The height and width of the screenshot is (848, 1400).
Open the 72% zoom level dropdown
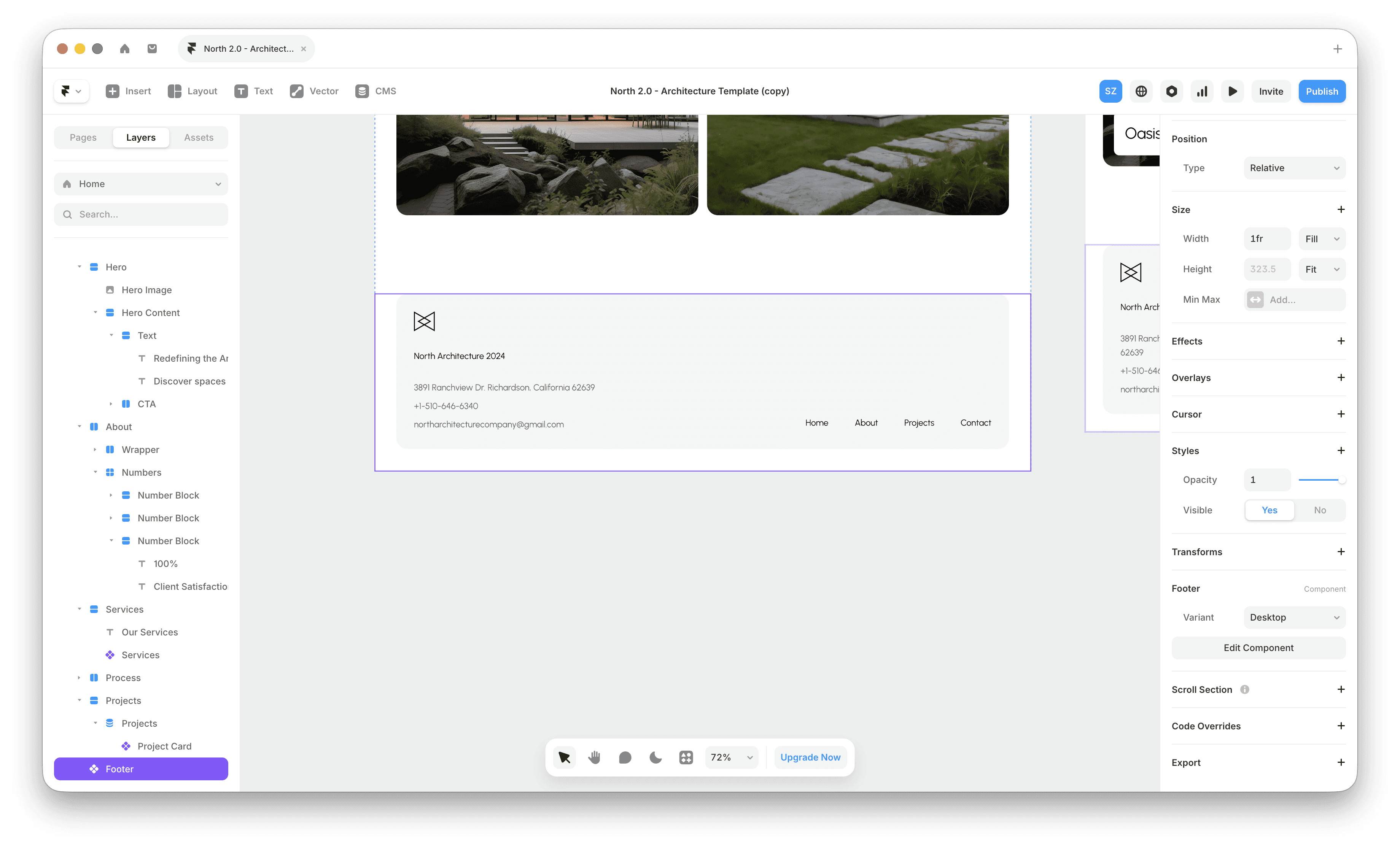pos(731,757)
